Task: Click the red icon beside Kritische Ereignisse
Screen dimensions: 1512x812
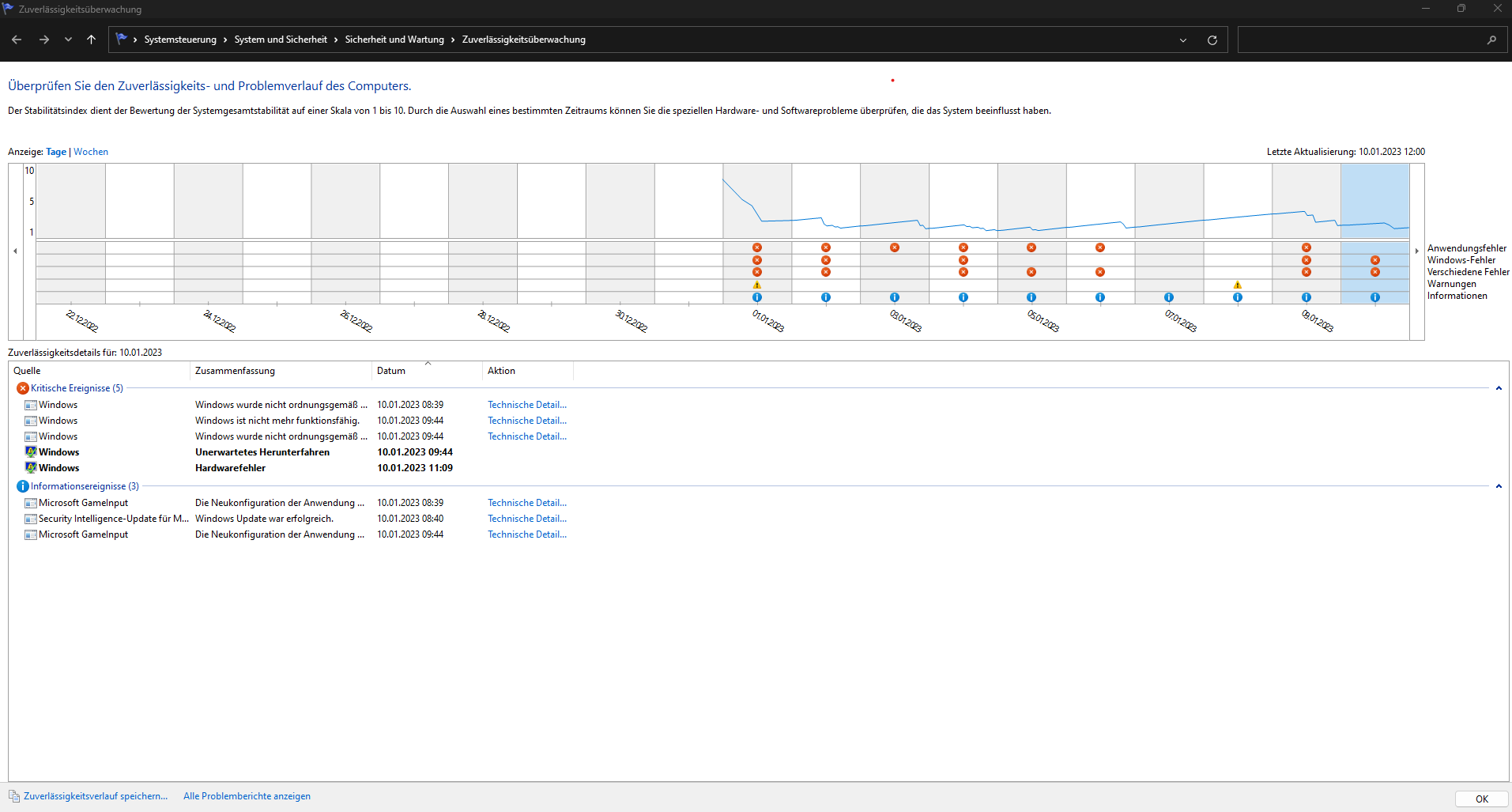Action: pos(23,388)
